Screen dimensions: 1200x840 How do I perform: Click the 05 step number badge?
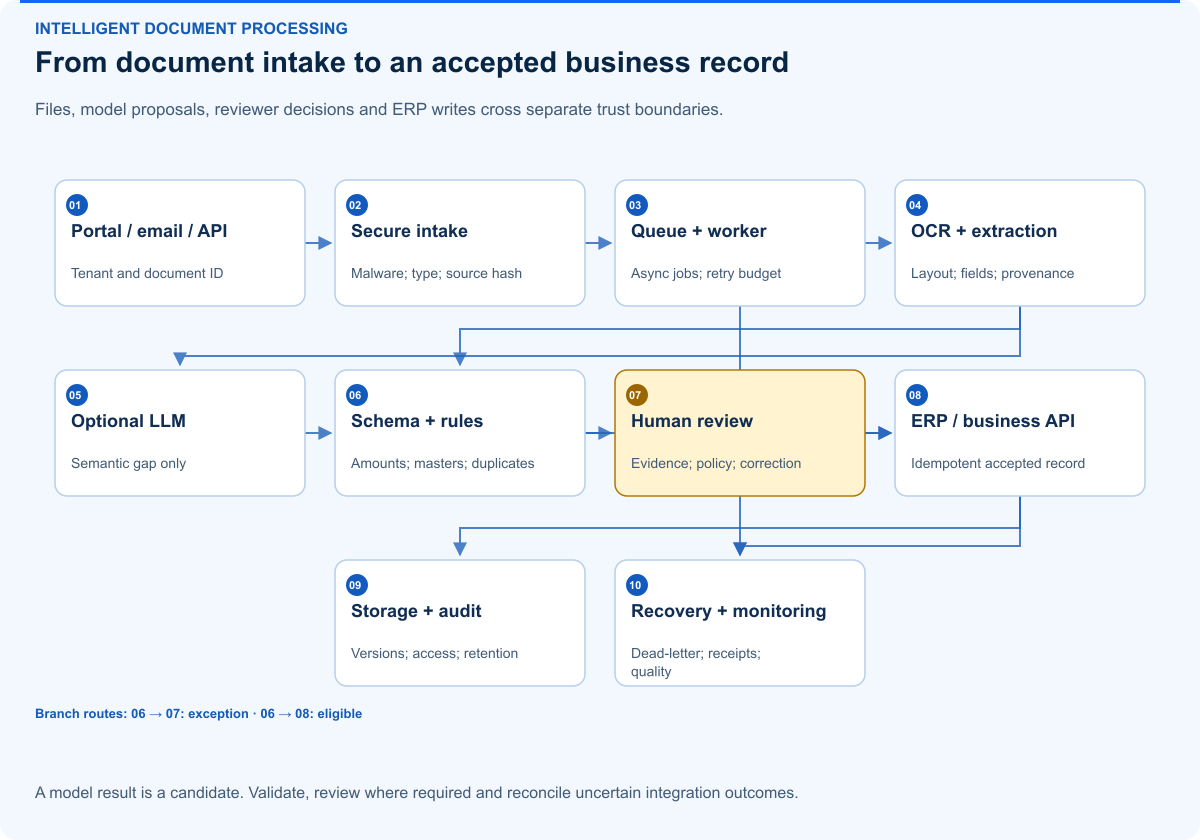pyautogui.click(x=76, y=395)
